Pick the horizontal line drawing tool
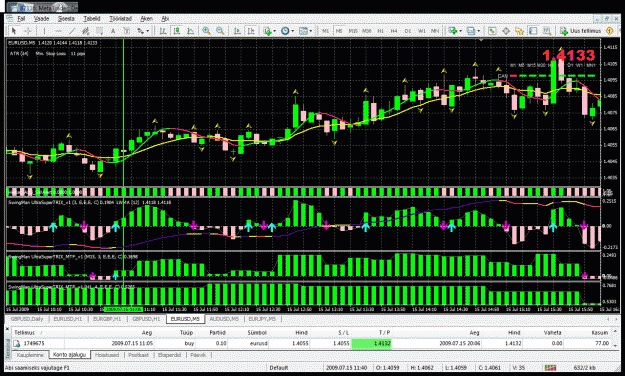This screenshot has height=376, width=625. point(58,31)
